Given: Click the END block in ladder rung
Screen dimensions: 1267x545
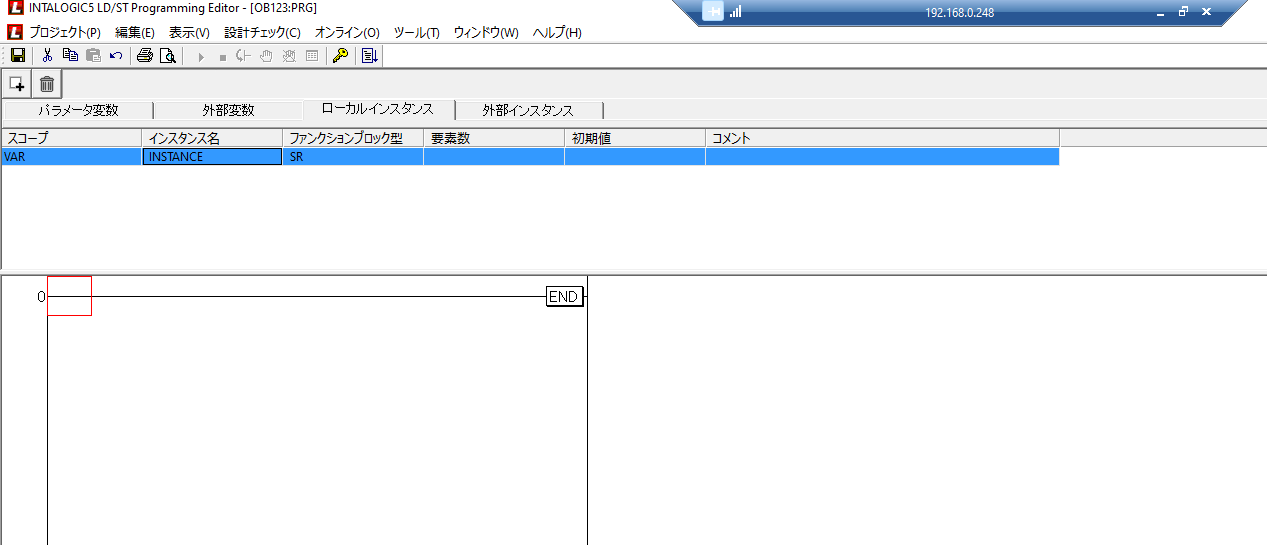Looking at the screenshot, I should coord(564,296).
